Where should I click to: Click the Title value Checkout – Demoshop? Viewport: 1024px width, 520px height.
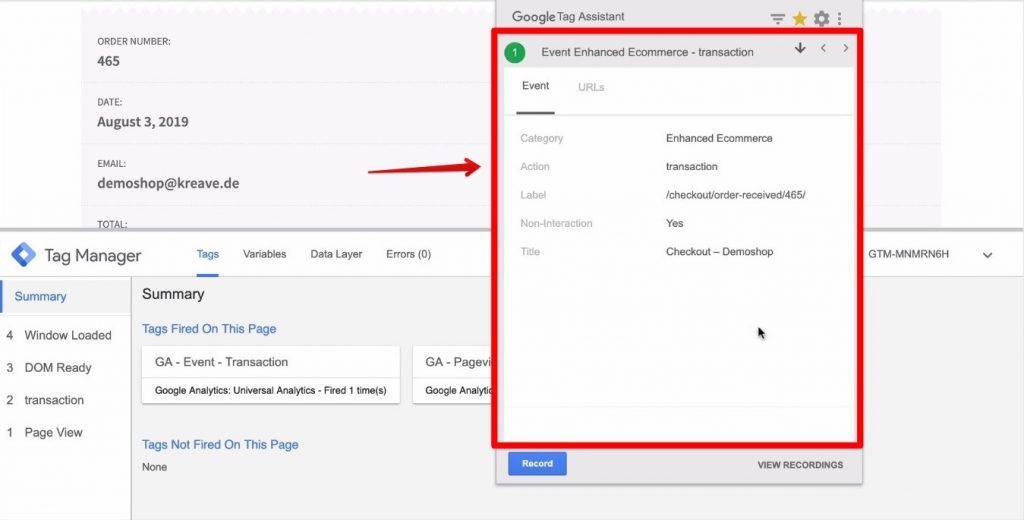pyautogui.click(x=720, y=252)
